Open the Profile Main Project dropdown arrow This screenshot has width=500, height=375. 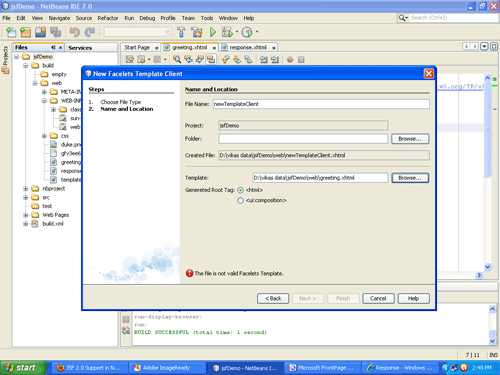(257, 32)
